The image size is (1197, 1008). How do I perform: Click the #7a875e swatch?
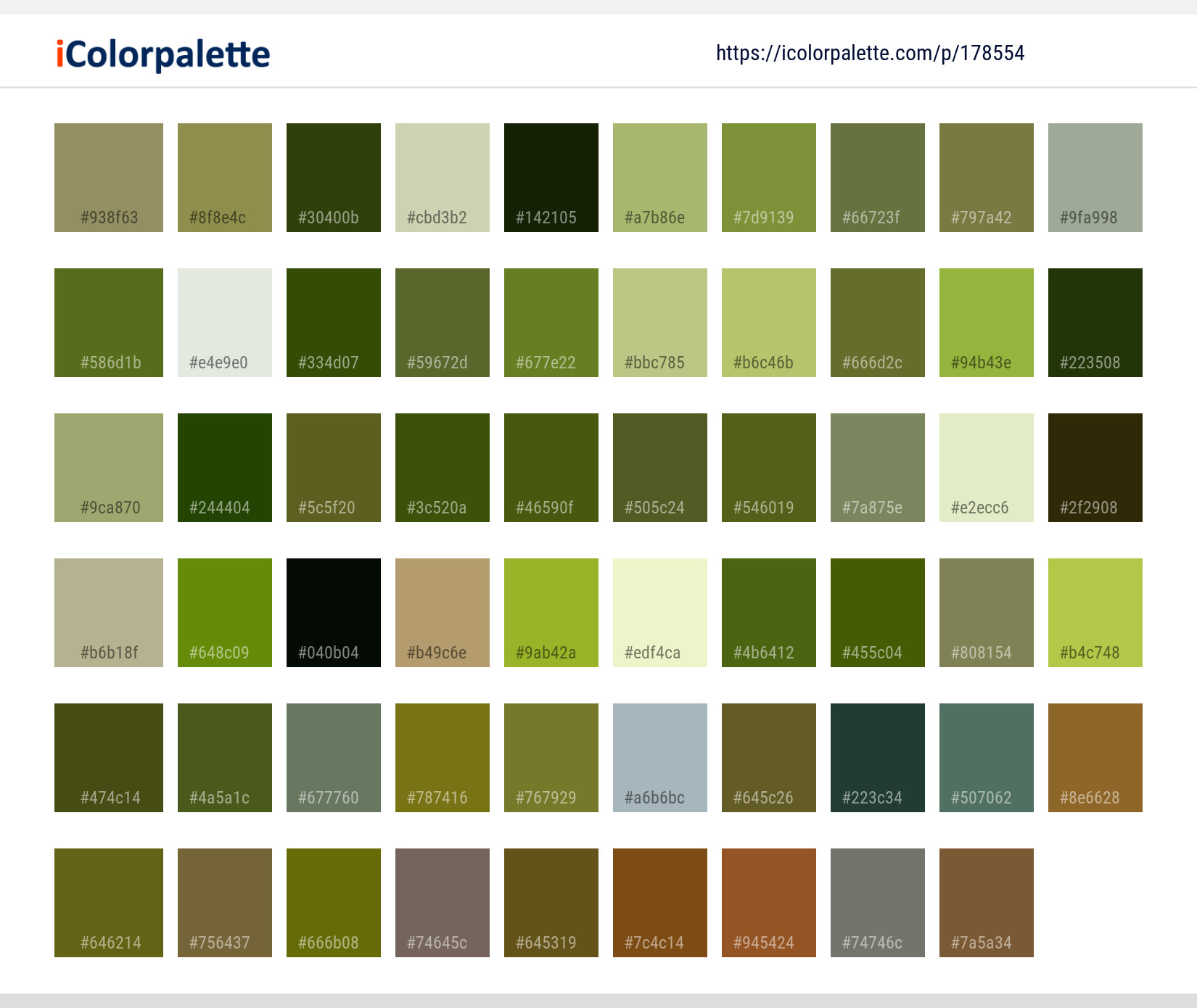878,468
